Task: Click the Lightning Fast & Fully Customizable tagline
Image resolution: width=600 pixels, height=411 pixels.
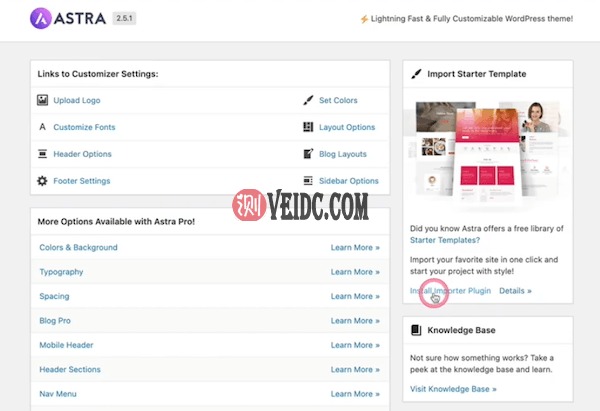Action: click(x=472, y=19)
